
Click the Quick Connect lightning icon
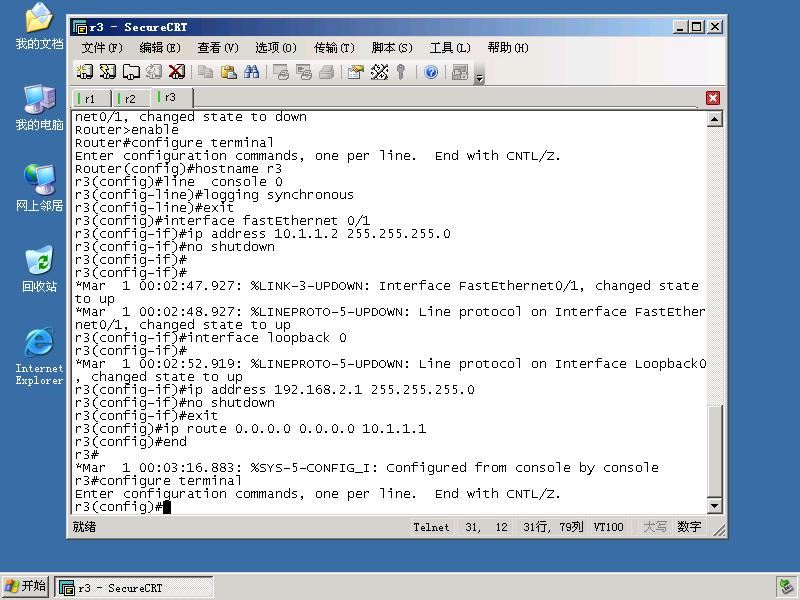point(108,72)
